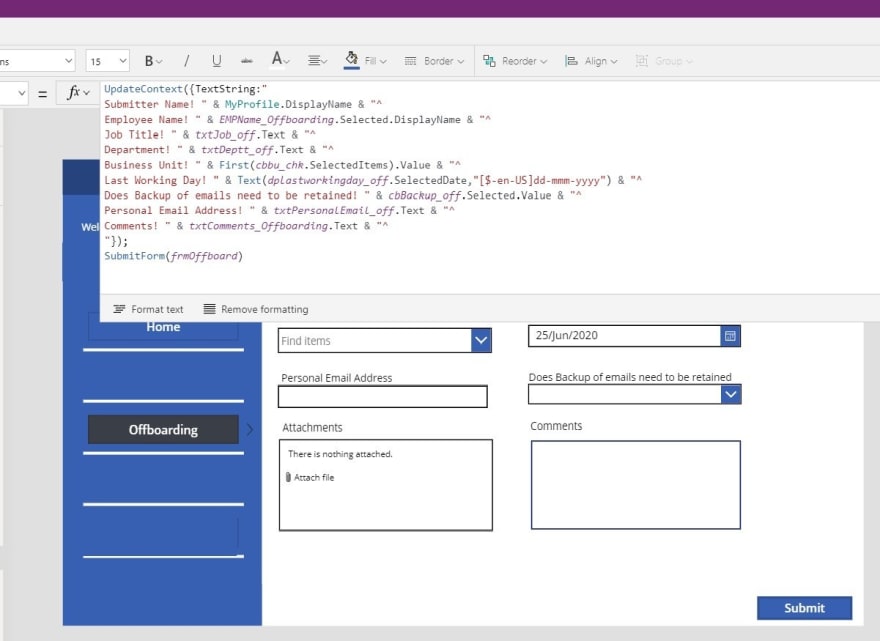The width and height of the screenshot is (880, 641).
Task: Toggle italic formatting
Action: (x=186, y=61)
